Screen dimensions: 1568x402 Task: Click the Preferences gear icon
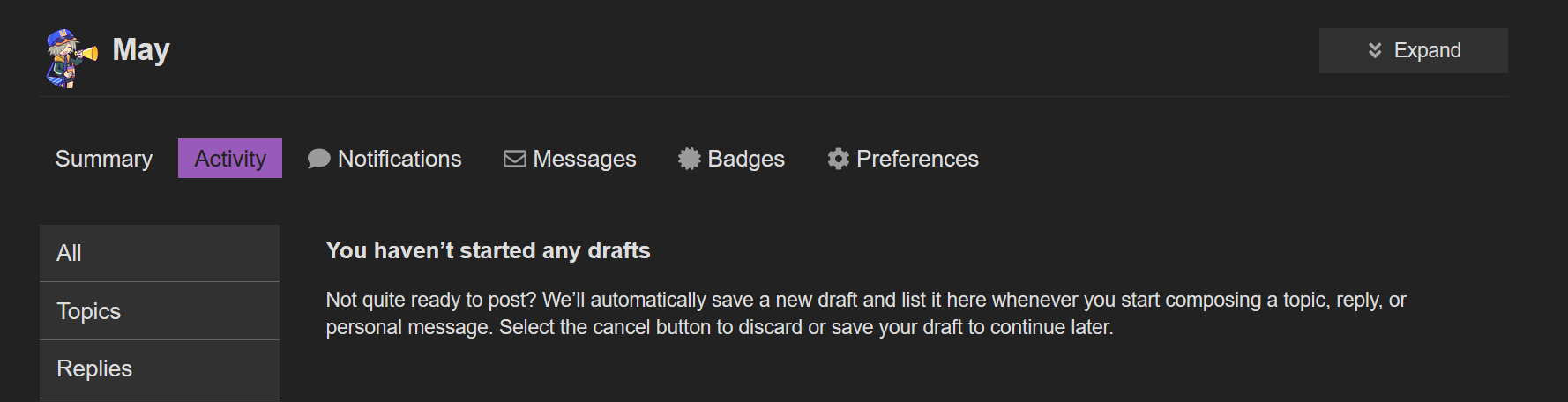coord(838,159)
